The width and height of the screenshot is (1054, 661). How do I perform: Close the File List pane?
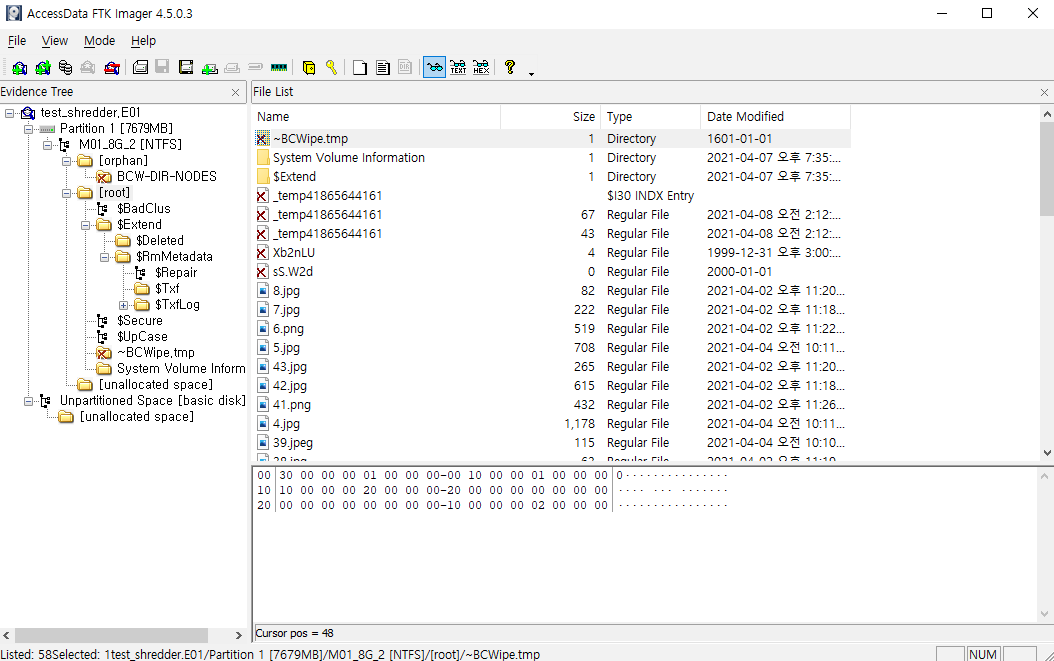(1044, 93)
